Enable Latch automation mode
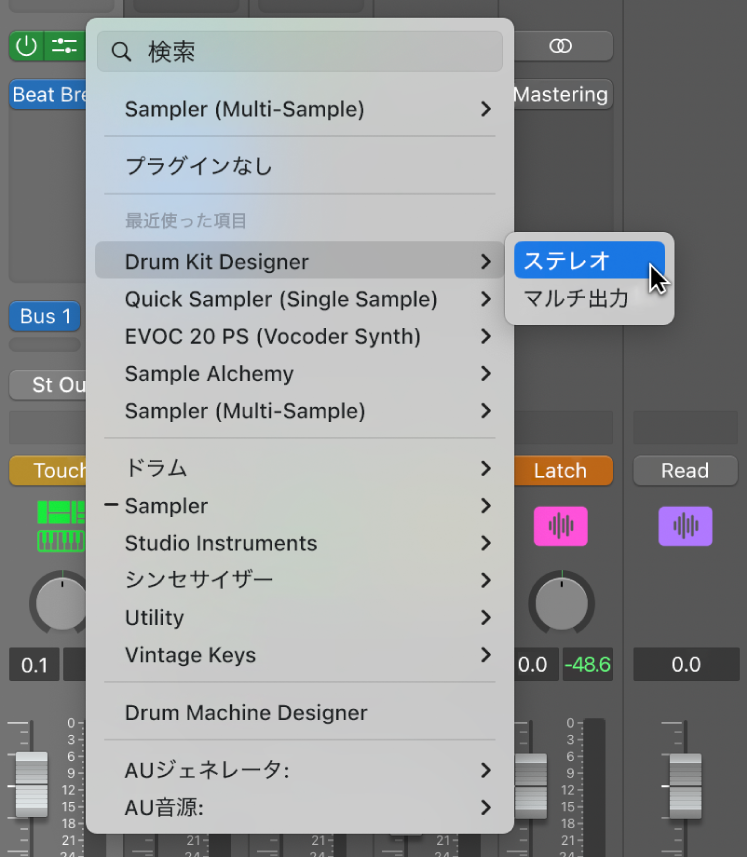 pos(563,470)
